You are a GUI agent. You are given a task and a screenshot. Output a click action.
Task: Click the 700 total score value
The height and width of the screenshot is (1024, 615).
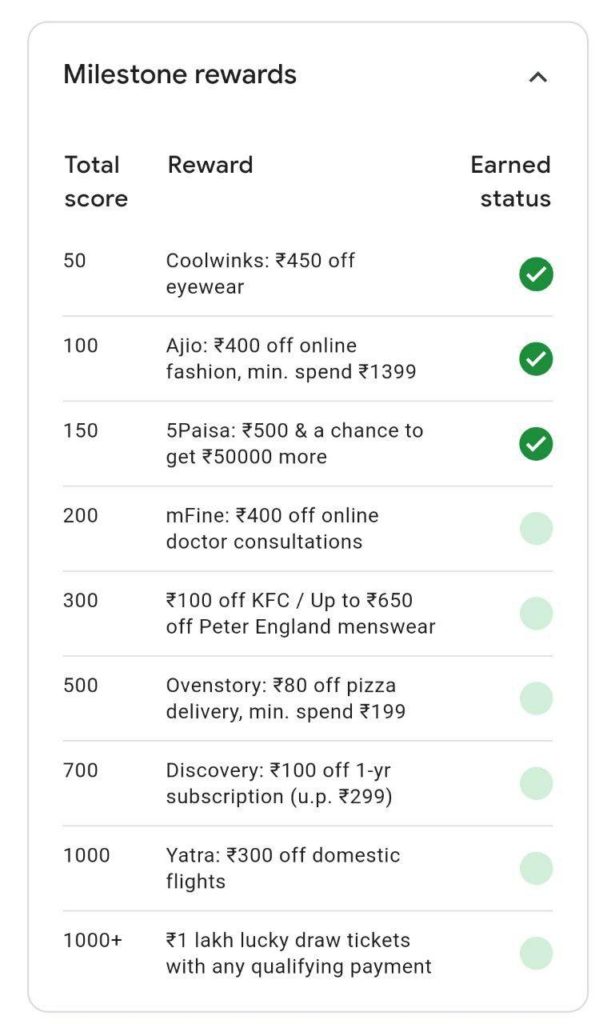click(x=80, y=770)
